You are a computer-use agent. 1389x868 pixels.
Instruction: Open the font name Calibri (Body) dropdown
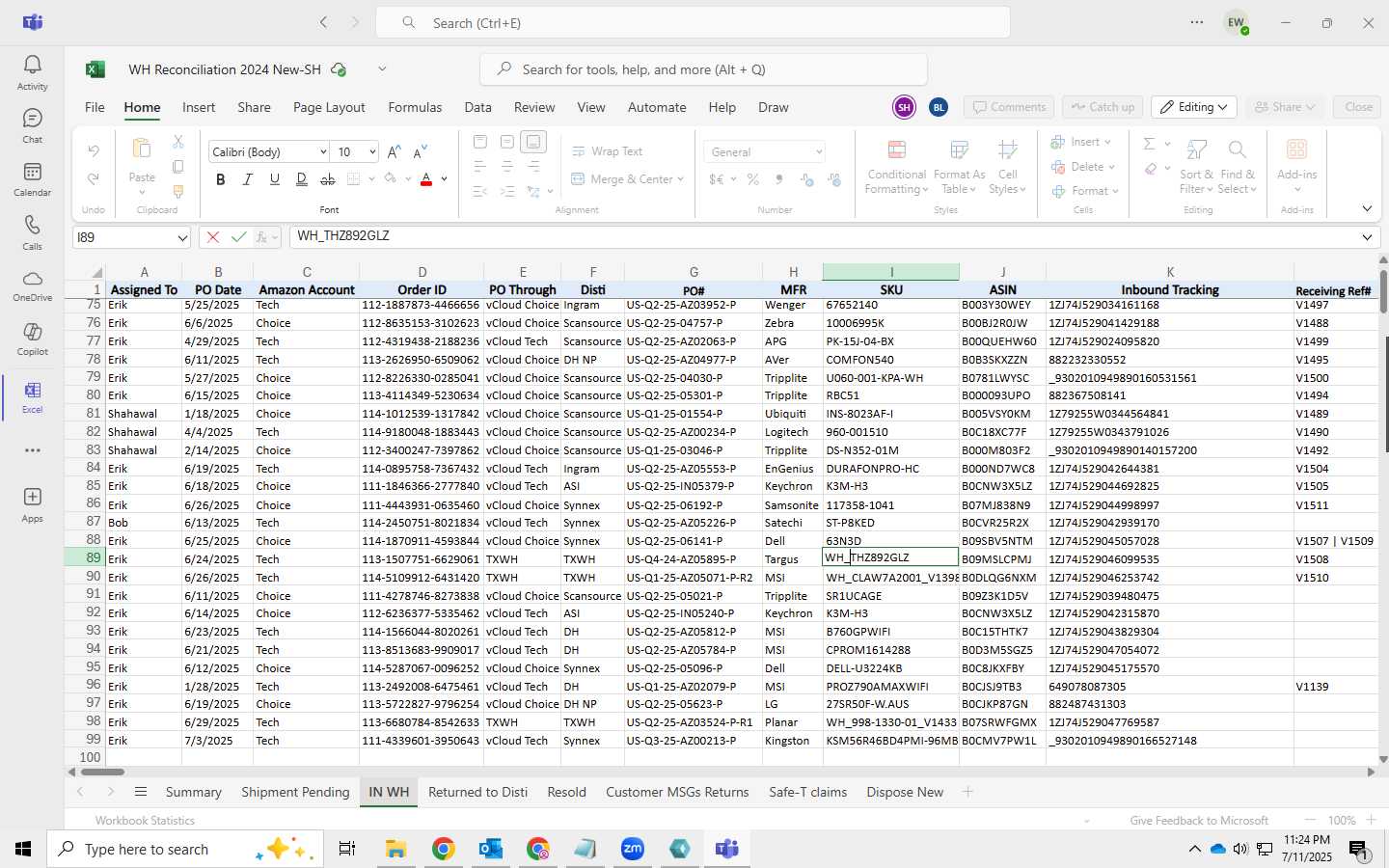(322, 152)
